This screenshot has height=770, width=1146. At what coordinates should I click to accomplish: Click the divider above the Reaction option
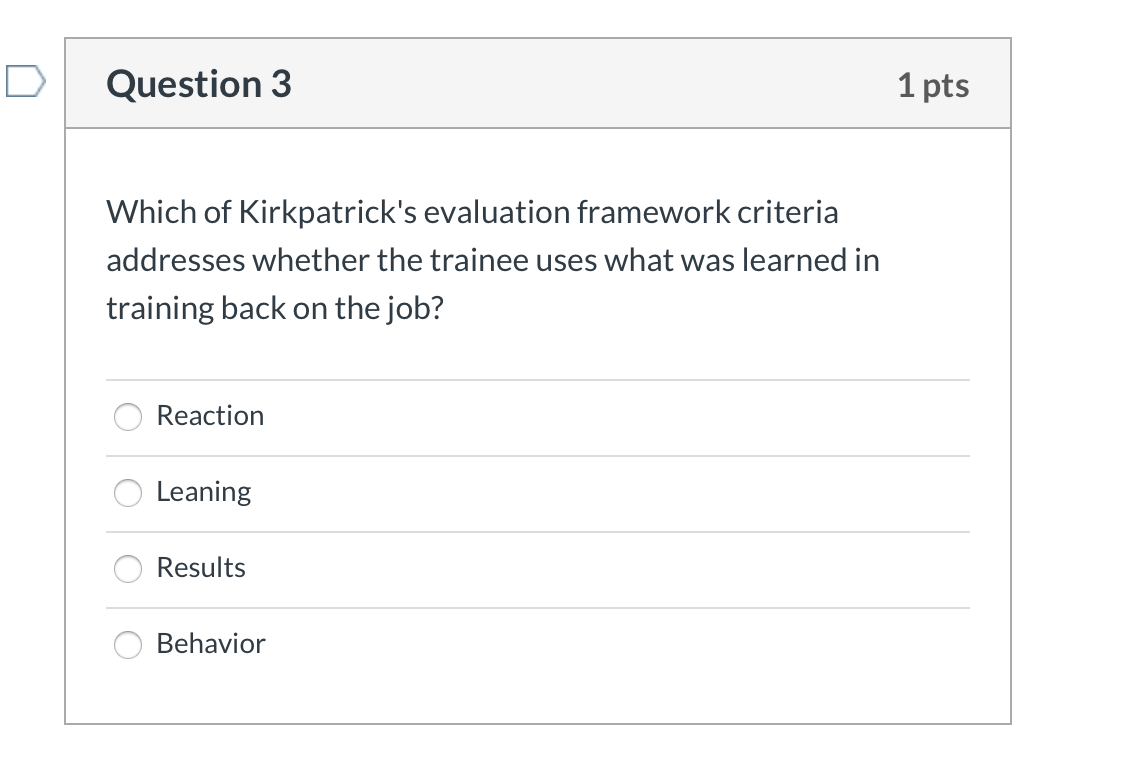pos(538,379)
